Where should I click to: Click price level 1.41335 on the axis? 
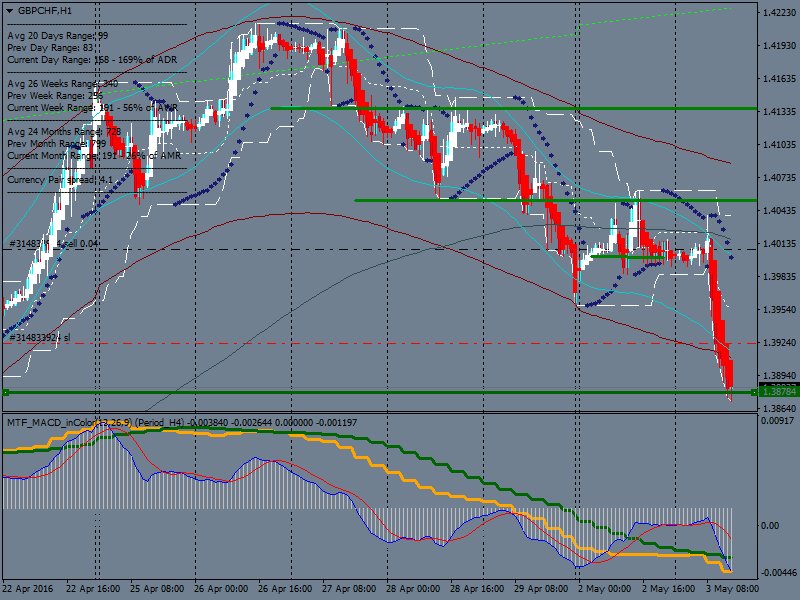779,111
